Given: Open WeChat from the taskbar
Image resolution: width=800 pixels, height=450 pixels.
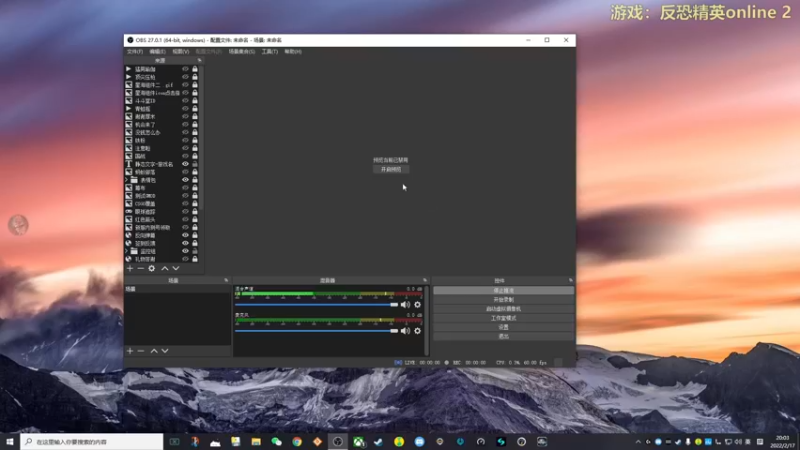Looking at the screenshot, I should [x=277, y=442].
